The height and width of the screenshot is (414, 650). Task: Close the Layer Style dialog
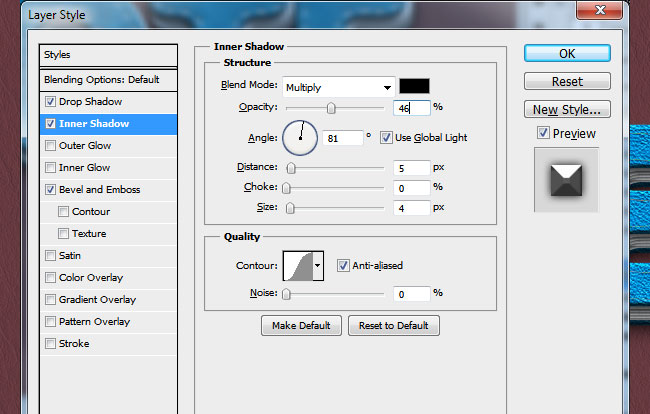click(599, 10)
